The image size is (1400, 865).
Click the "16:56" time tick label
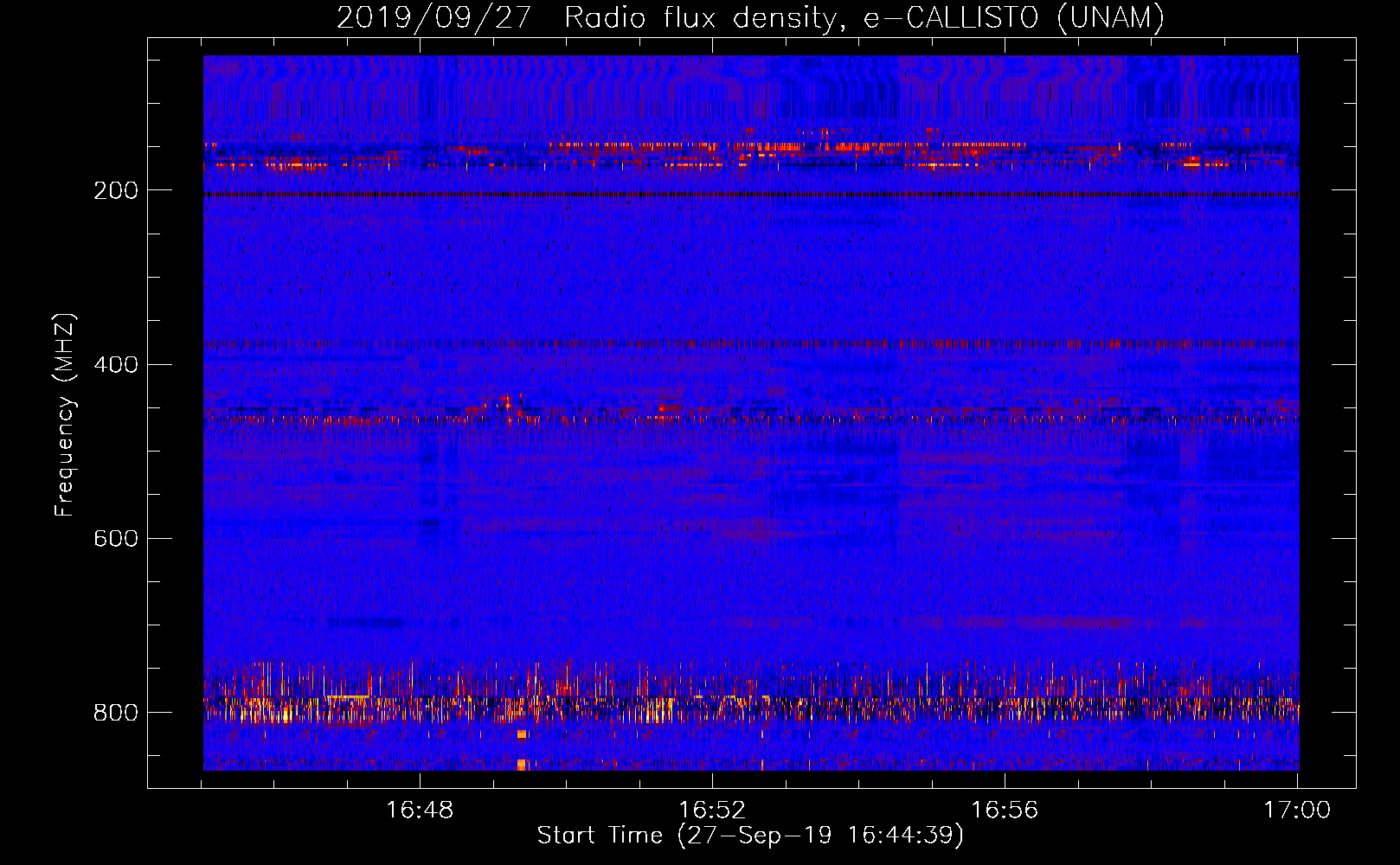click(x=1005, y=810)
